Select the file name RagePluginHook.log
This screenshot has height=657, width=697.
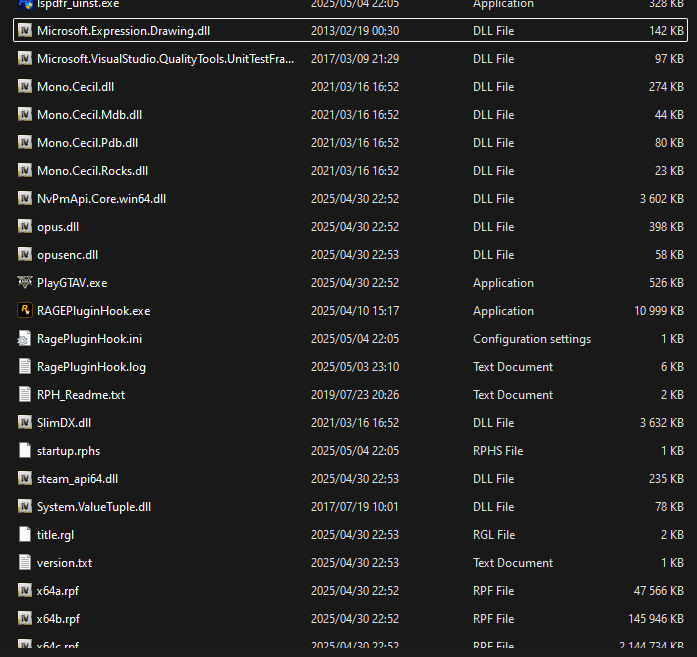91,367
